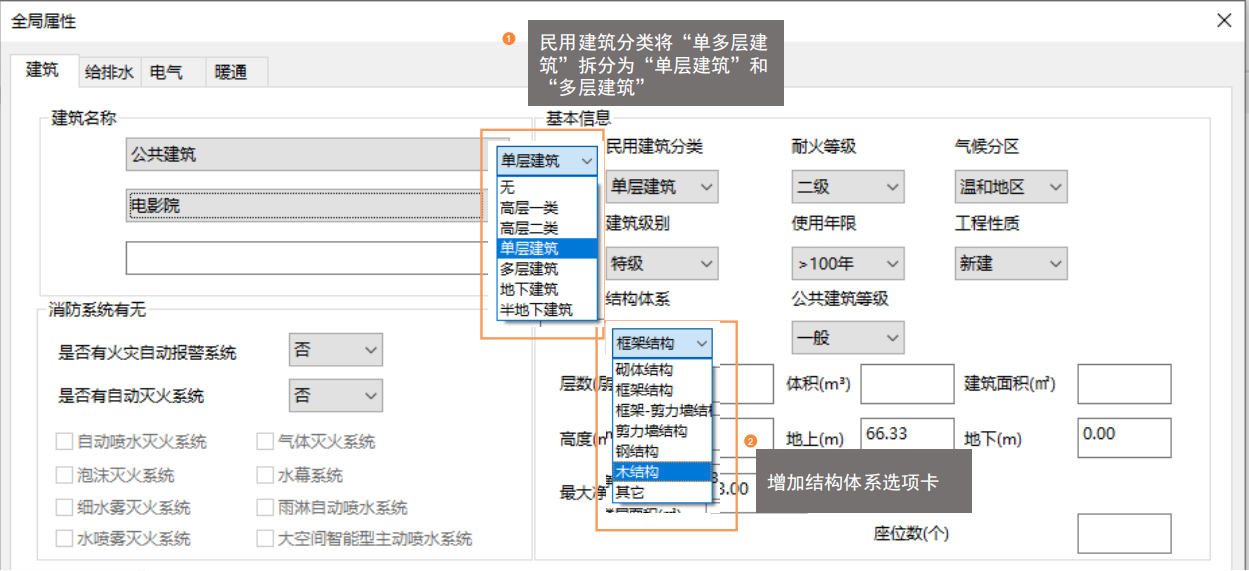Select 高层一类 from the dropdown list

pos(547,208)
